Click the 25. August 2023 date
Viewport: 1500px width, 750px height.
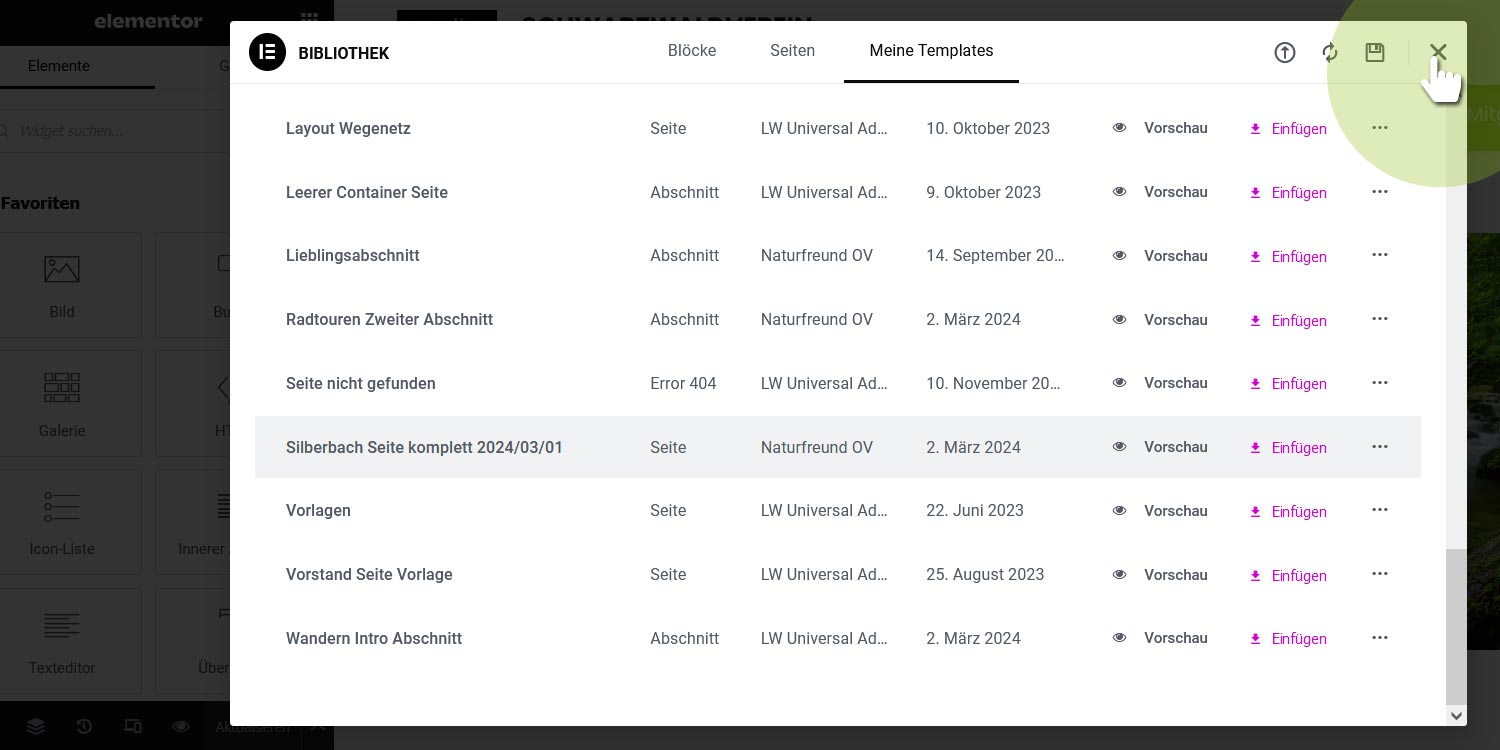985,574
